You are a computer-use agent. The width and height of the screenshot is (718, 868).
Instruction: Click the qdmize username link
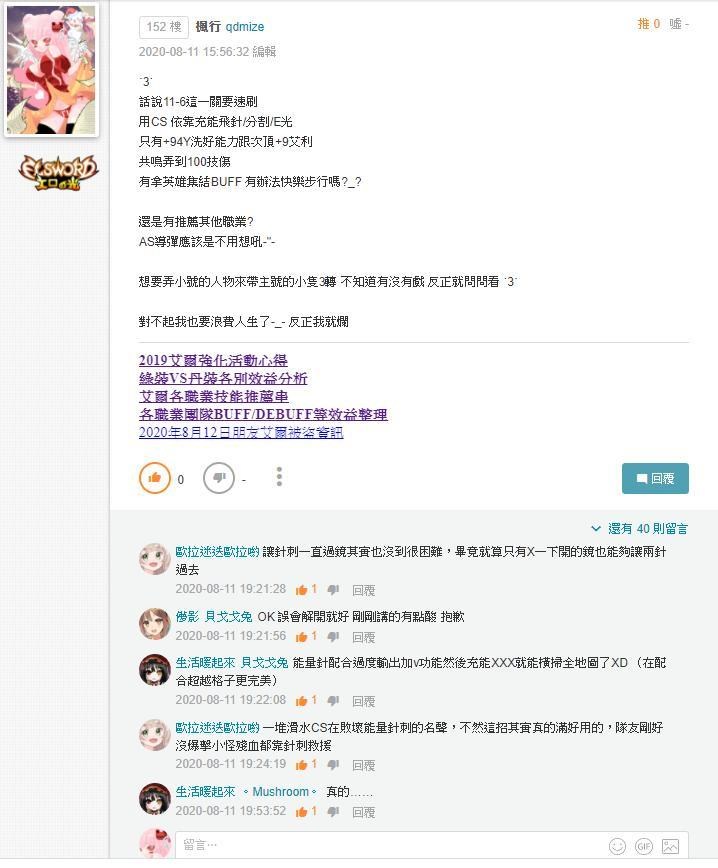coord(245,27)
